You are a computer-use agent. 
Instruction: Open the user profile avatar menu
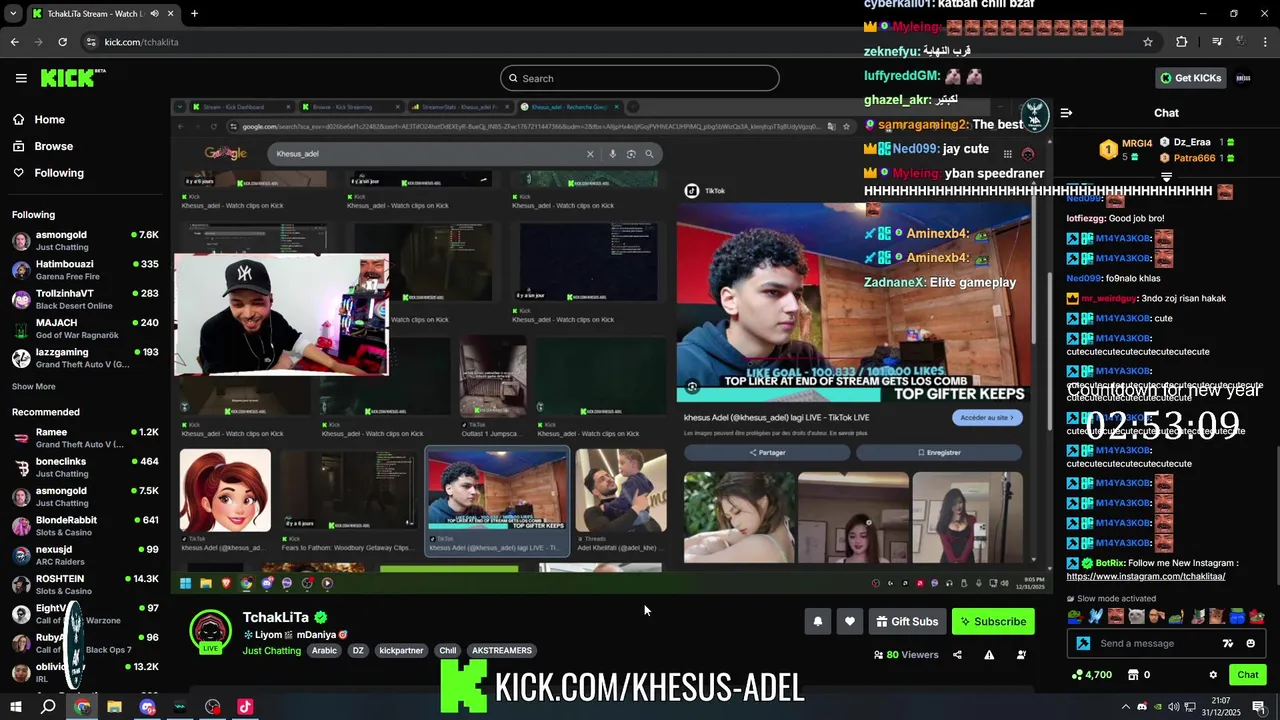tap(1243, 78)
